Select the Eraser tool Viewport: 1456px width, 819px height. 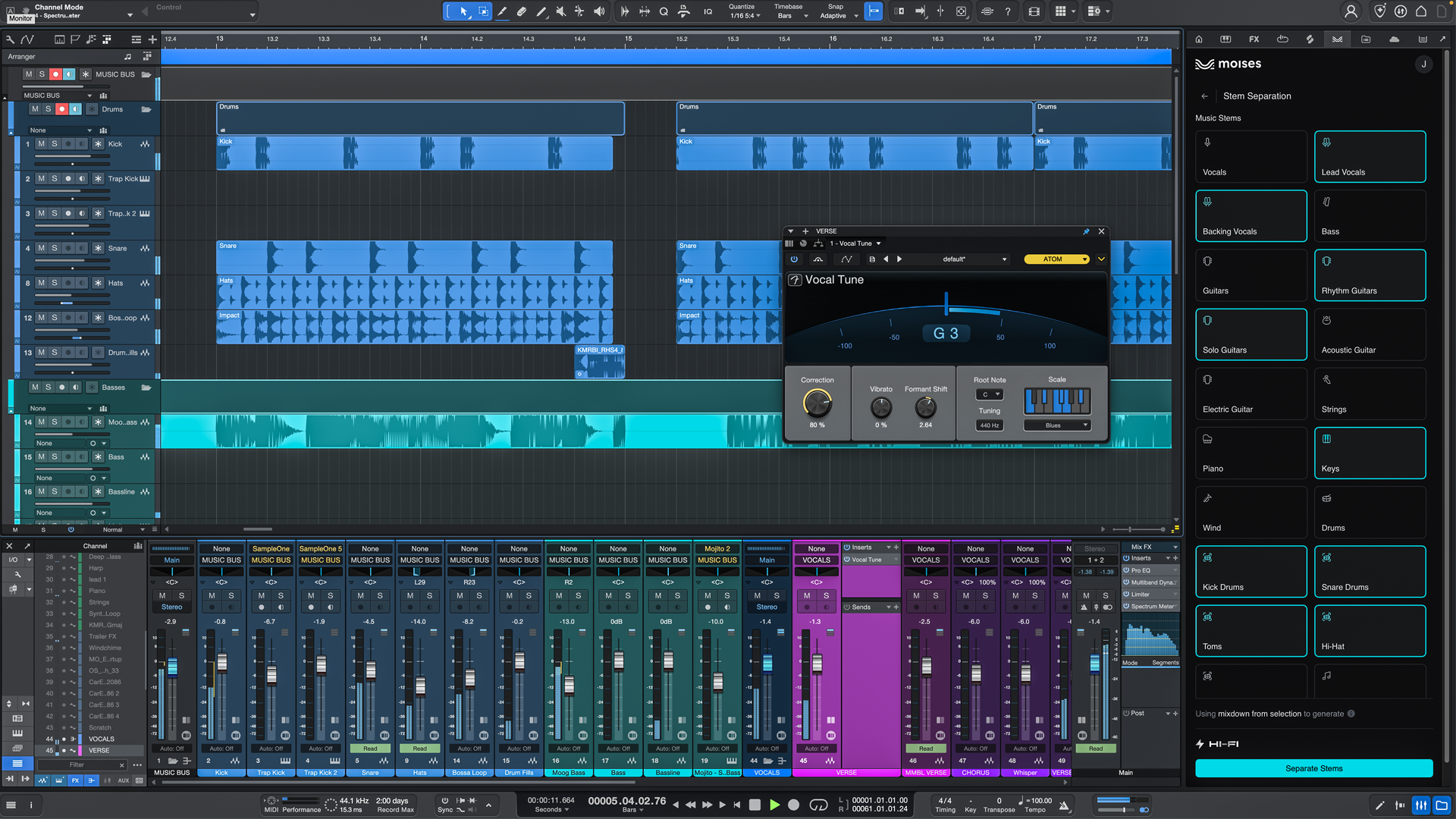point(522,11)
